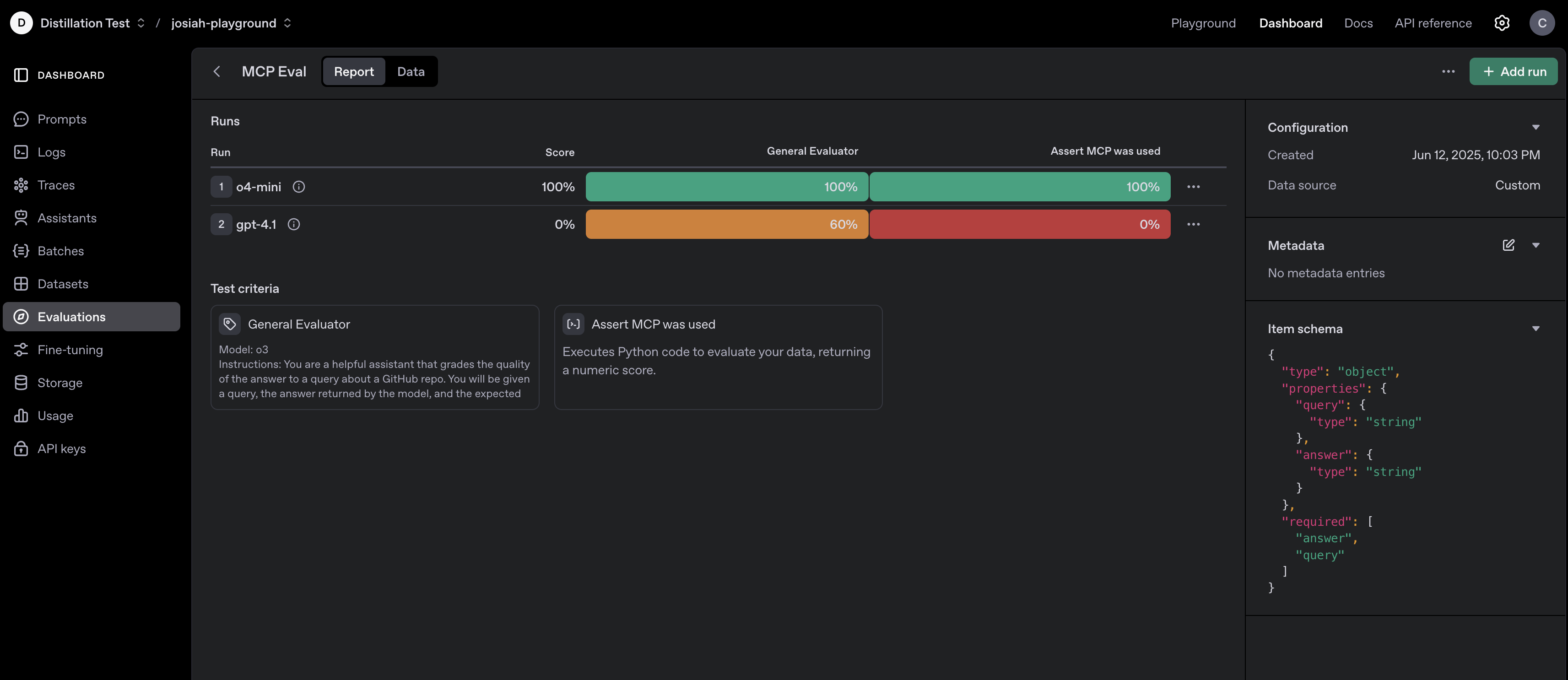
Task: Click the Add run button
Action: 1514,71
